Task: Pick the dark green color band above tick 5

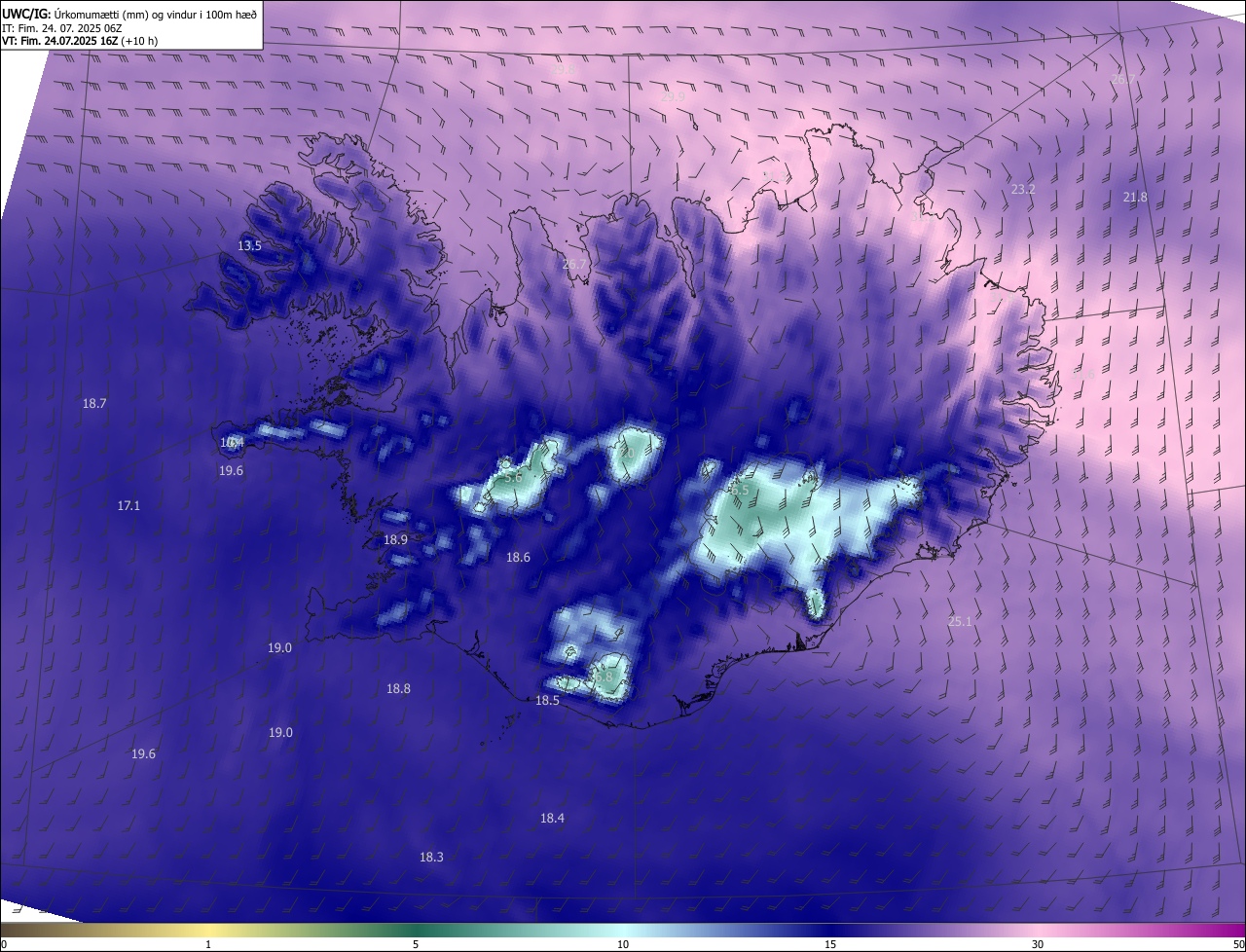Action: click(x=416, y=930)
